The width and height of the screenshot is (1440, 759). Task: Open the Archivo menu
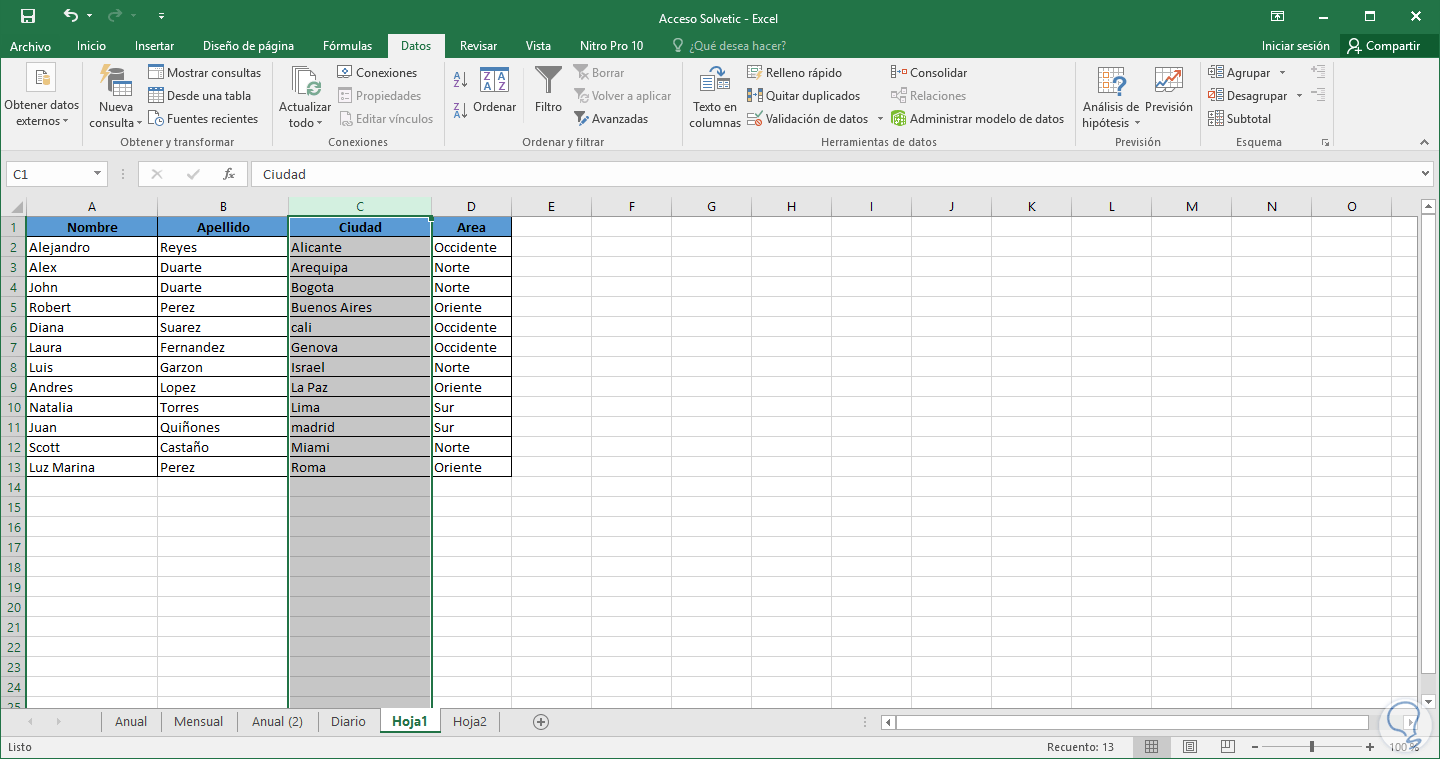point(30,46)
